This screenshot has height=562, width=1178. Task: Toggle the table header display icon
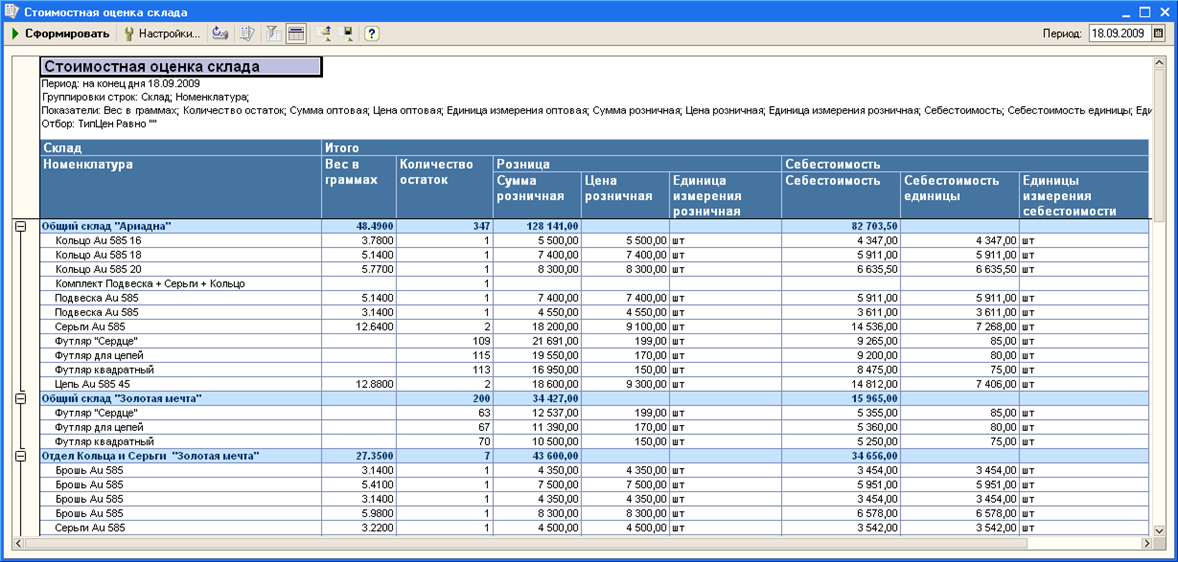pyautogui.click(x=295, y=34)
